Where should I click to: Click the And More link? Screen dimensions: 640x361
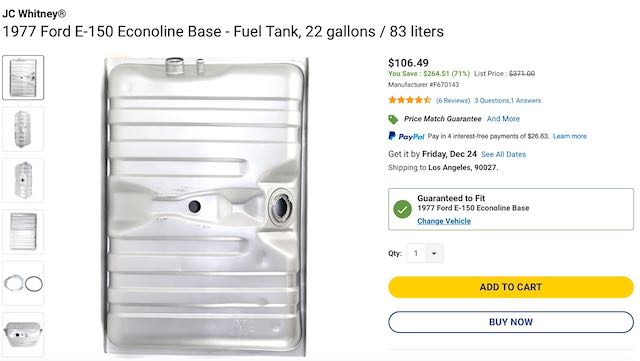click(503, 119)
